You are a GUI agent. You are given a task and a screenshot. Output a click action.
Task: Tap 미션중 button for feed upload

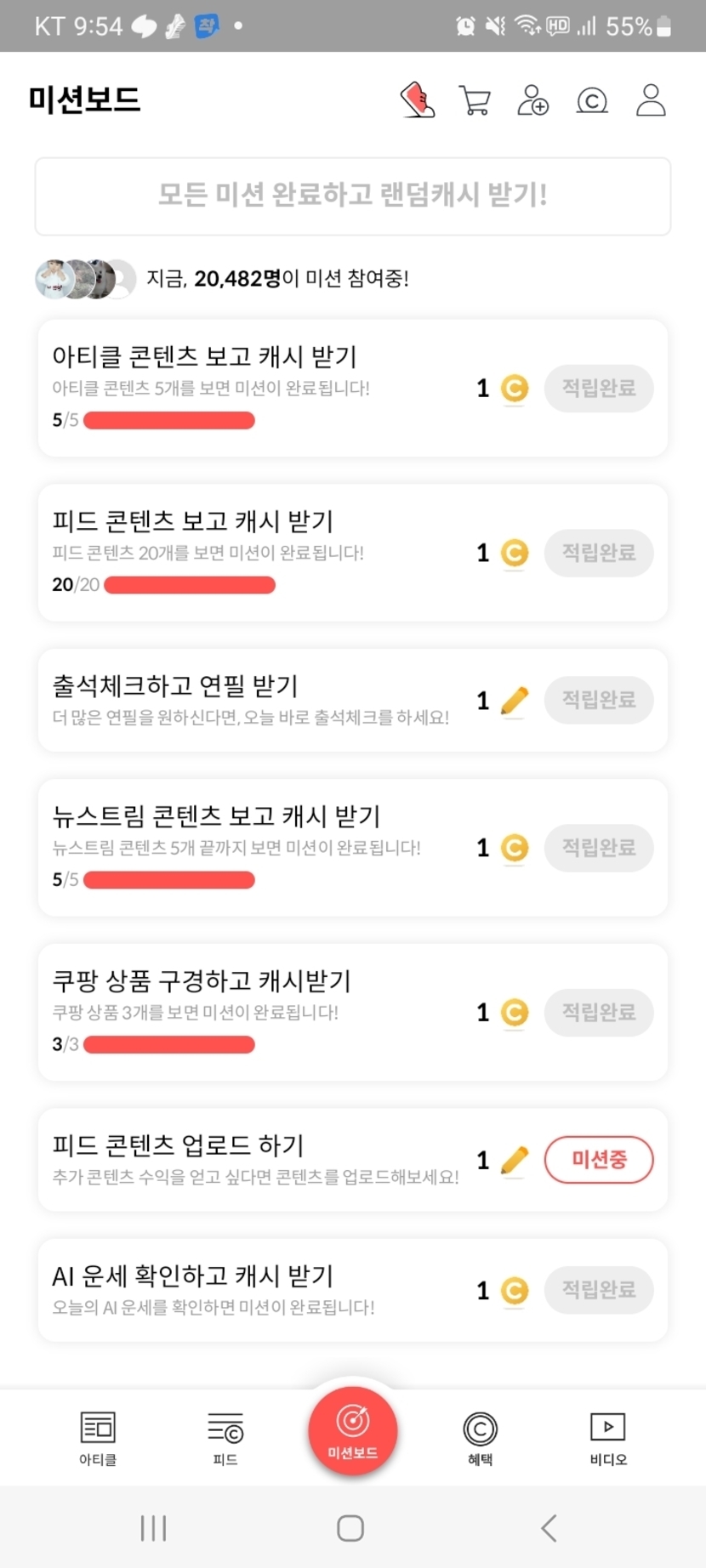click(599, 1159)
